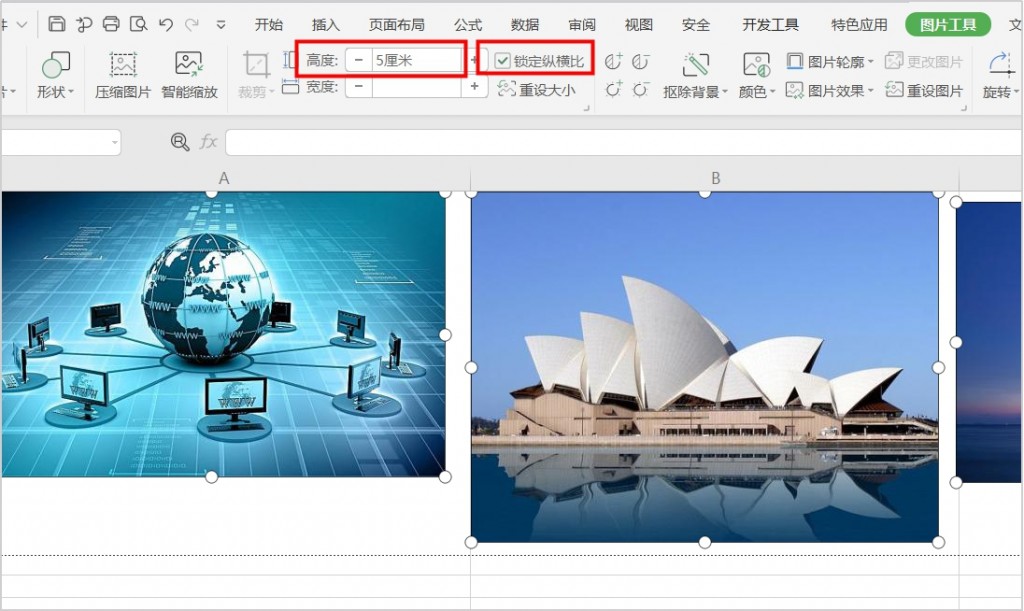The height and width of the screenshot is (611, 1024).
Task: Click the Rotate (旋转) icon
Action: 1000,65
